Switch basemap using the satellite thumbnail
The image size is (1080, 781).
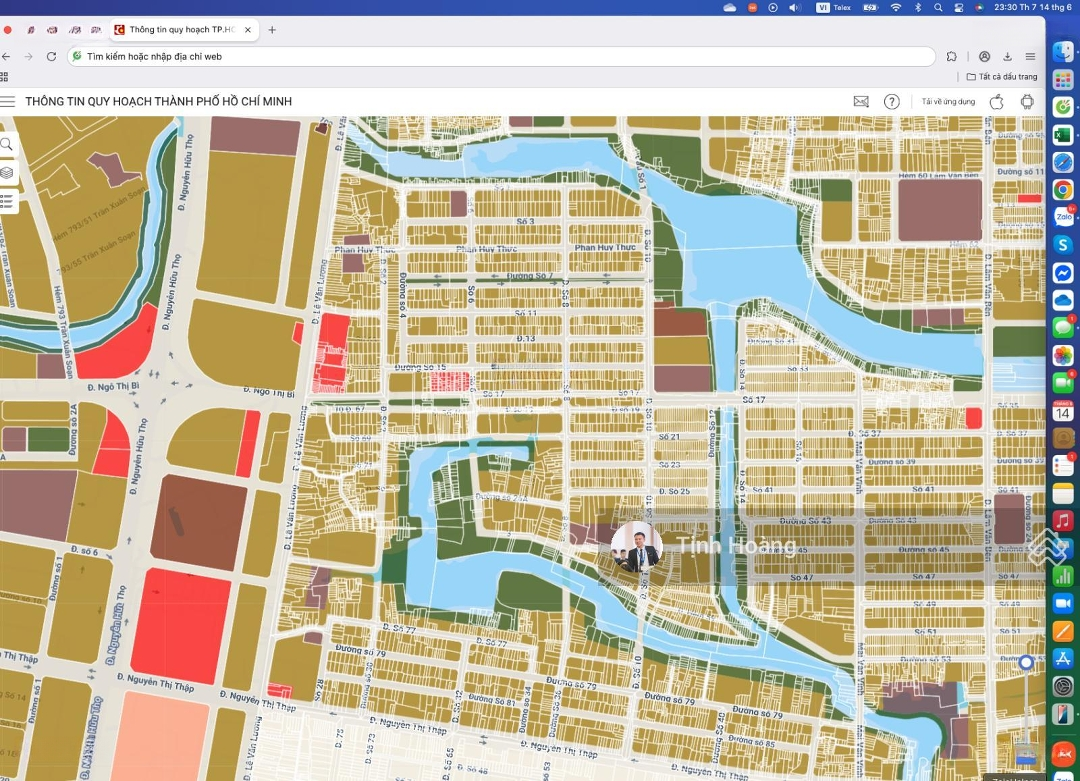coord(1026,755)
